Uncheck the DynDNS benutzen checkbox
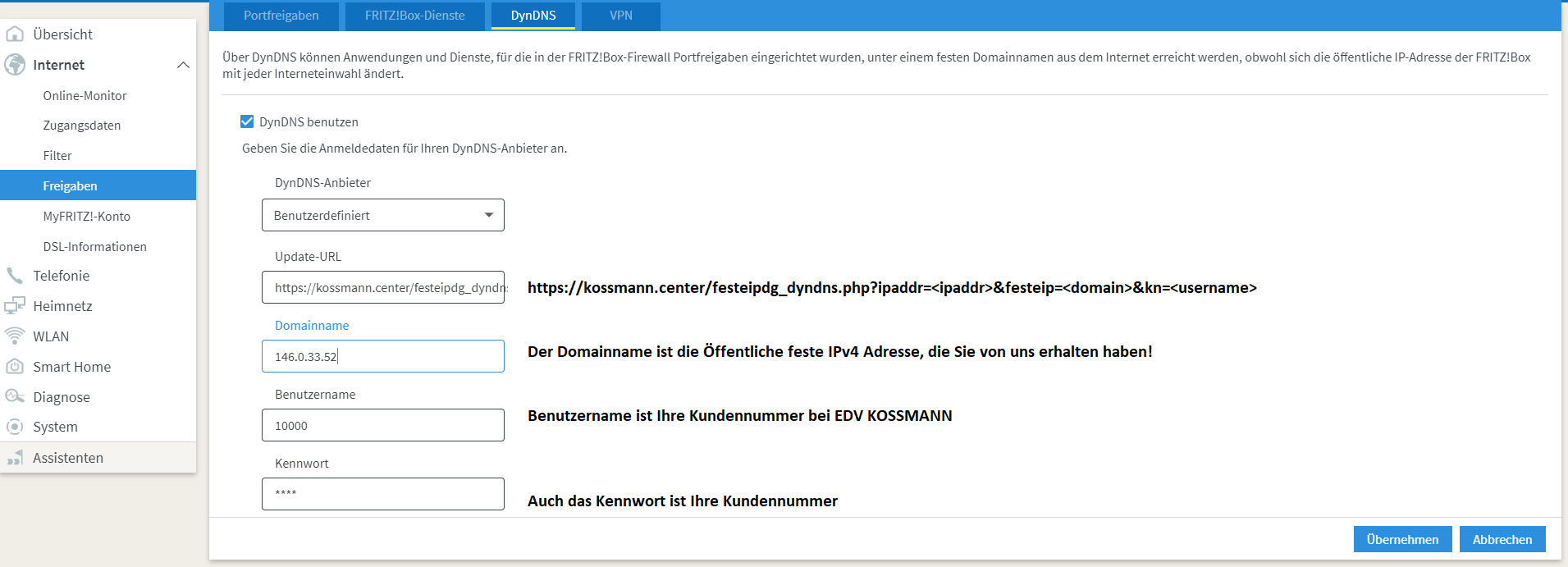 (x=247, y=121)
